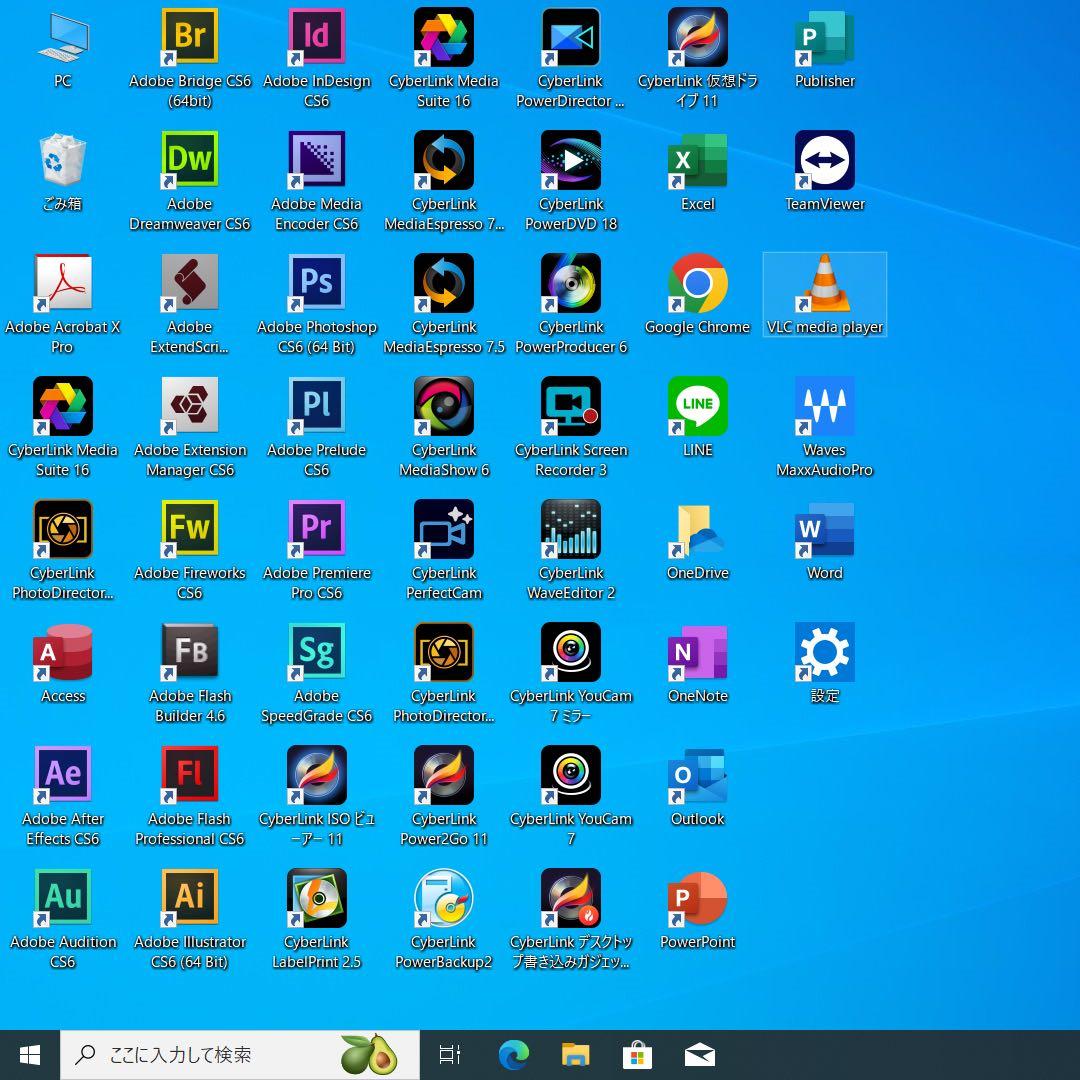
Task: Select the Adobe Media Encoder CS6 icon
Action: tap(317, 160)
